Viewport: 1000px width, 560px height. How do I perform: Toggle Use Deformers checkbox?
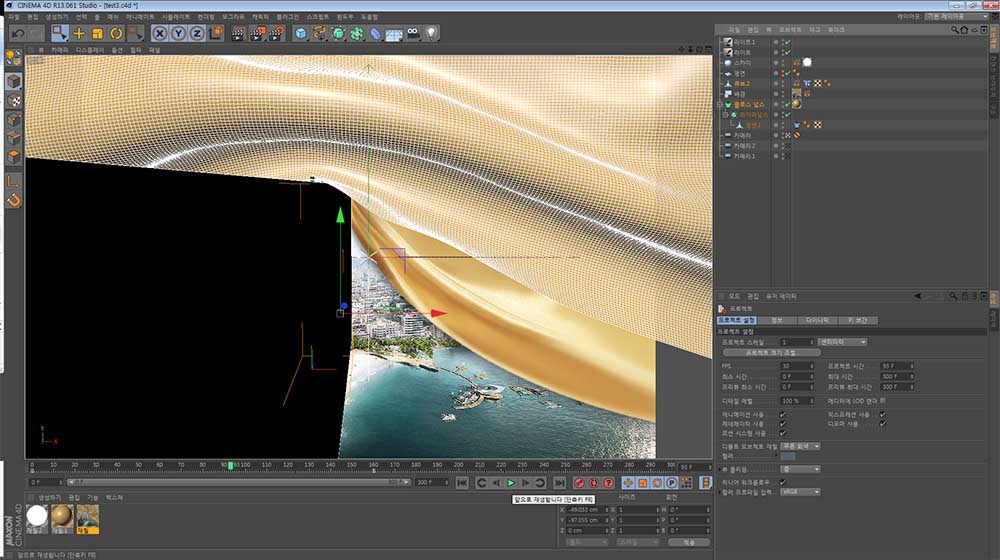(883, 424)
